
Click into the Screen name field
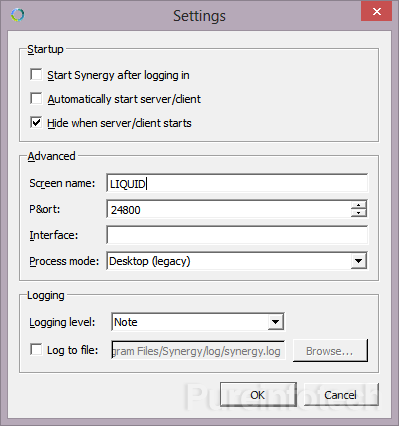[x=237, y=183]
